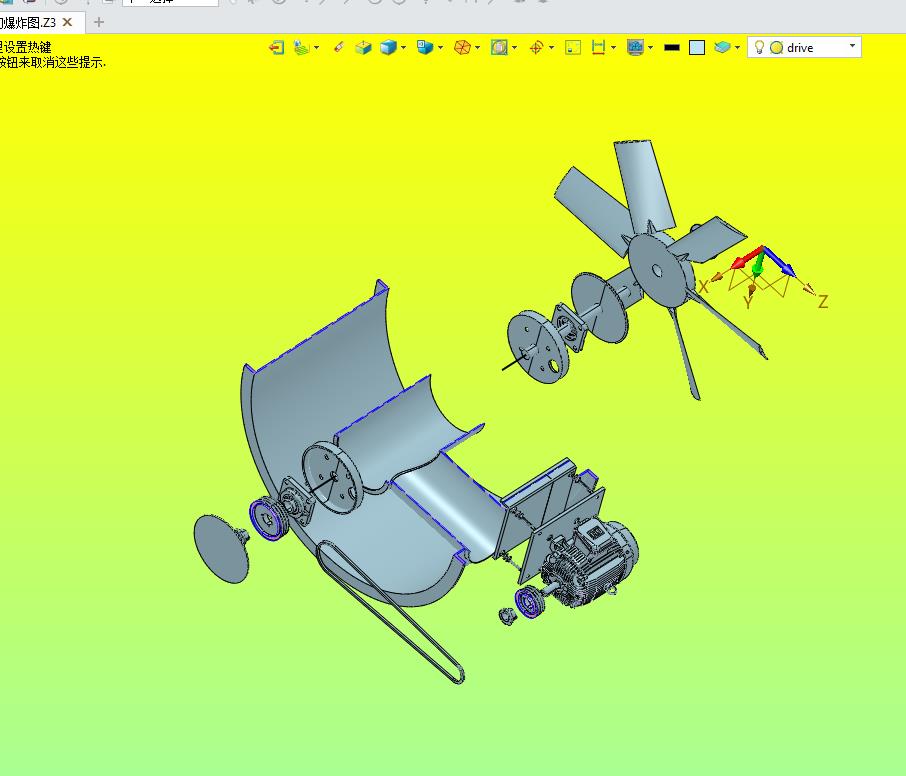The image size is (906, 776).
Task: Add a new tab with plus button
Action: point(99,23)
